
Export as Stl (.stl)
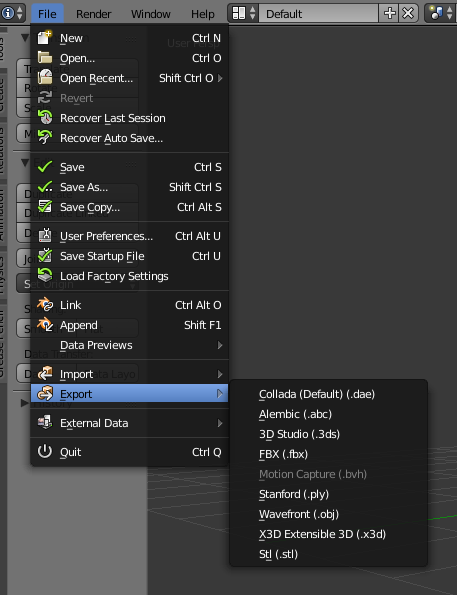328,554
